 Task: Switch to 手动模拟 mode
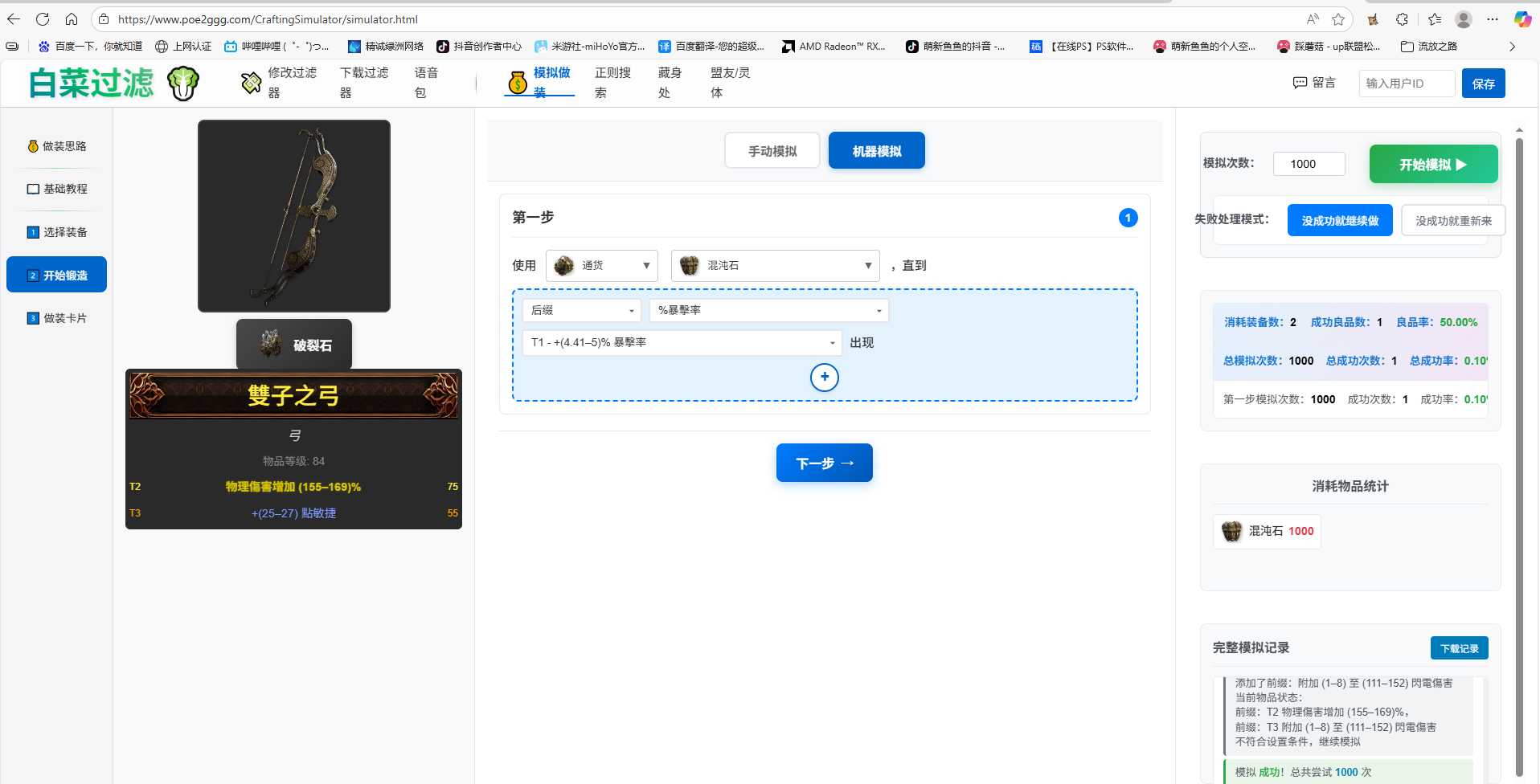[x=772, y=151]
